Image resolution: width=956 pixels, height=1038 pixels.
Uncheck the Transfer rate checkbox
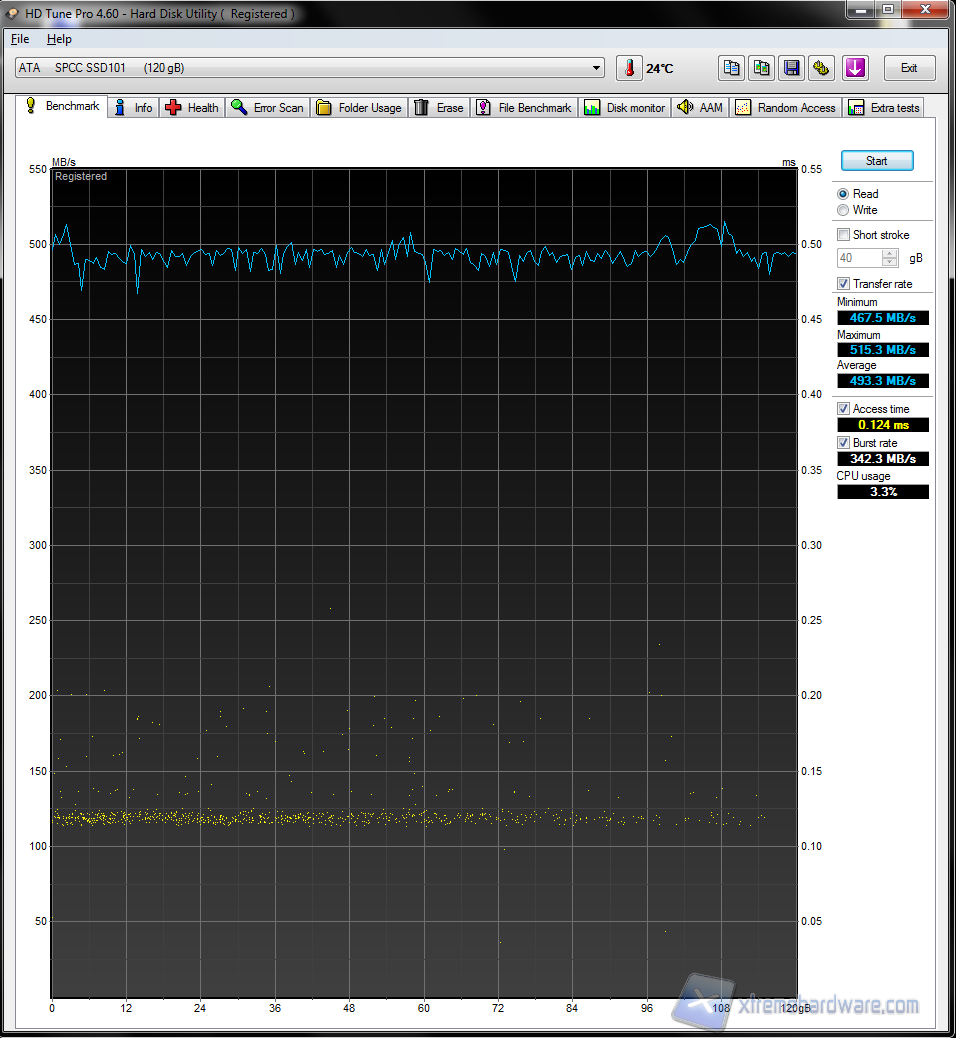click(x=844, y=284)
